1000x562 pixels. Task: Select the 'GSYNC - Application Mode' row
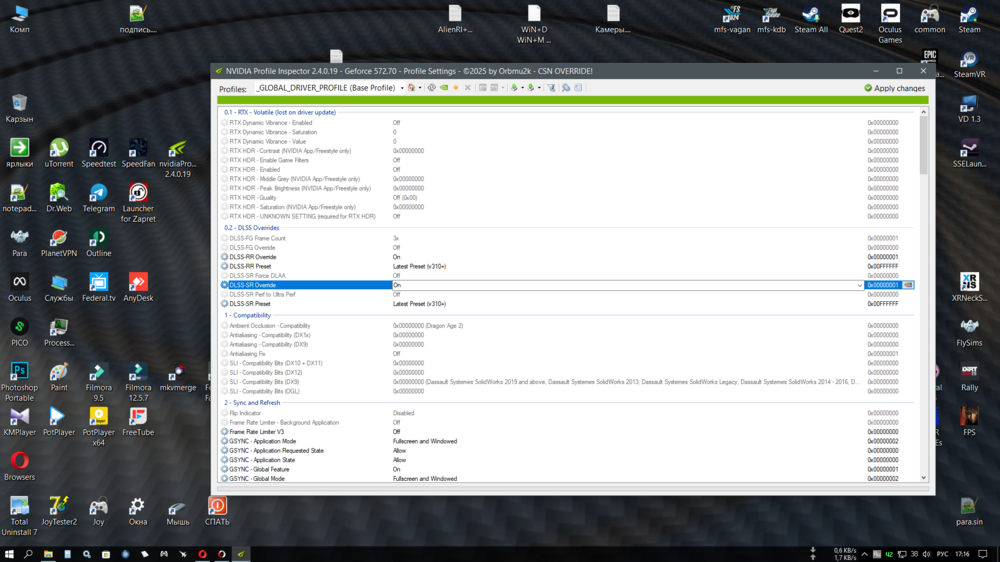coord(568,441)
